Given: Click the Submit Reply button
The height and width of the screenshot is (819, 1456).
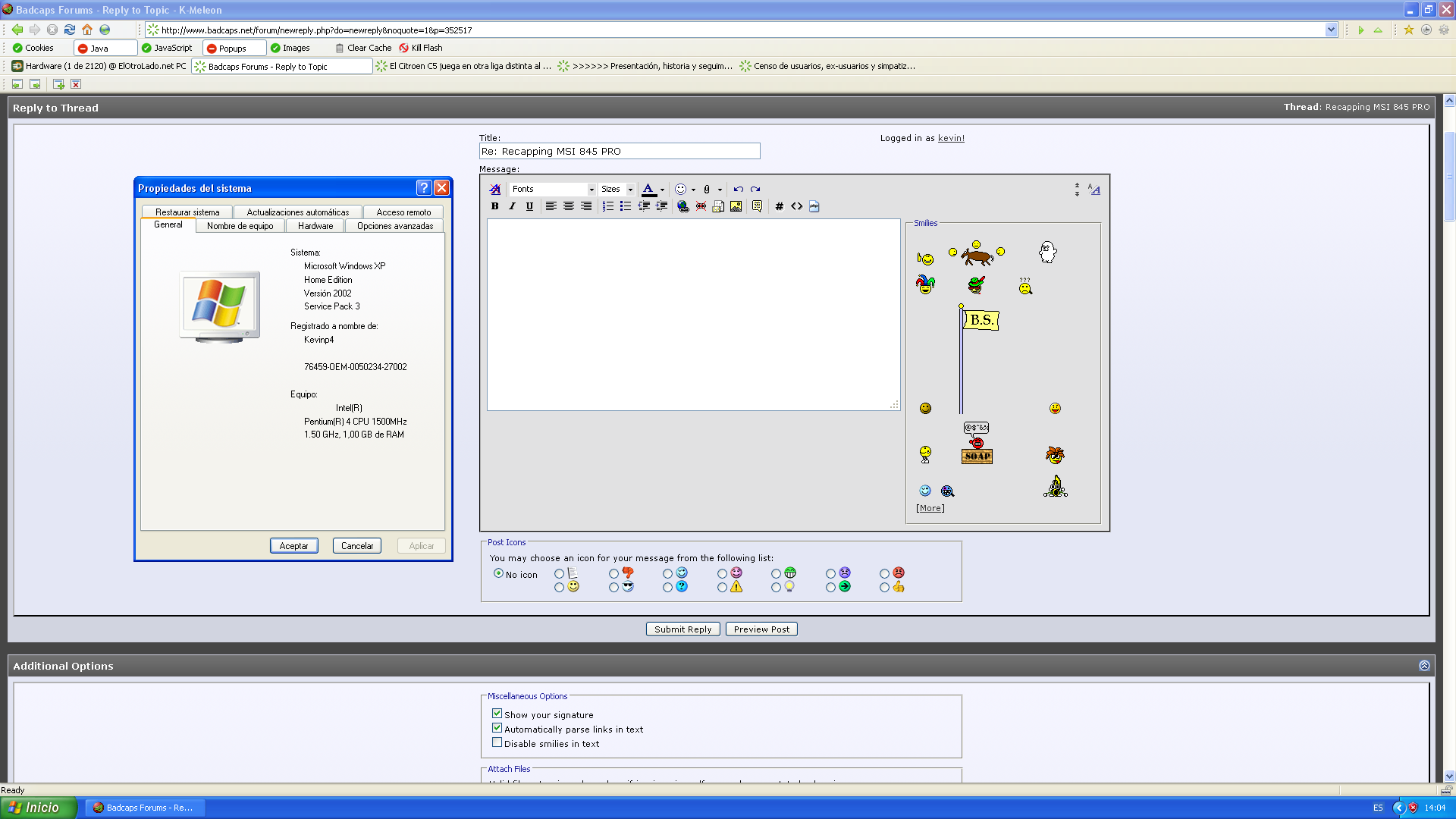Looking at the screenshot, I should click(x=682, y=629).
